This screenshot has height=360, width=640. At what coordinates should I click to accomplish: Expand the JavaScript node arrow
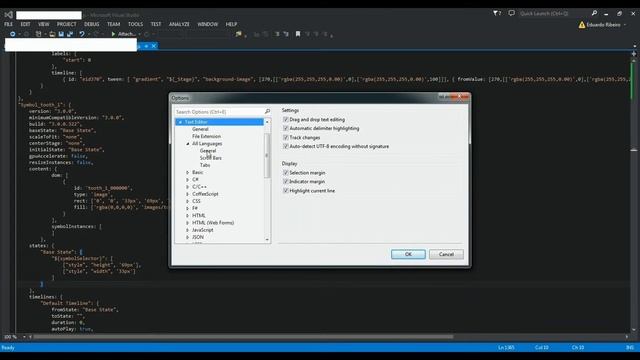[x=187, y=230]
